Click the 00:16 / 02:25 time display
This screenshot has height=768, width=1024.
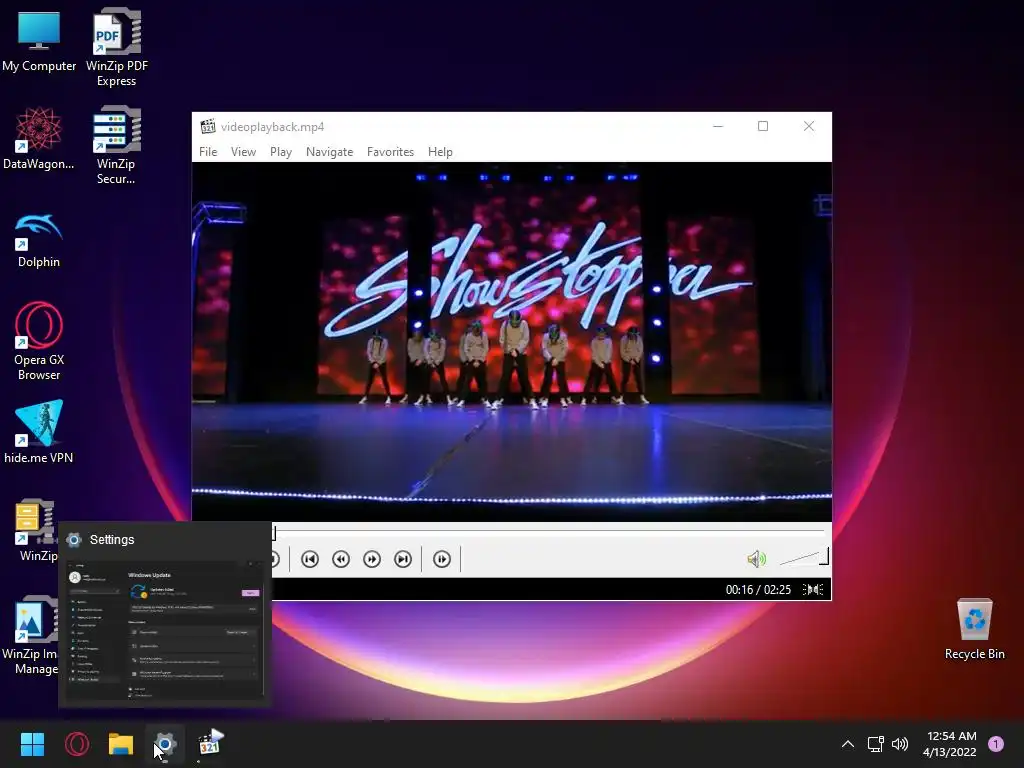[x=758, y=590]
